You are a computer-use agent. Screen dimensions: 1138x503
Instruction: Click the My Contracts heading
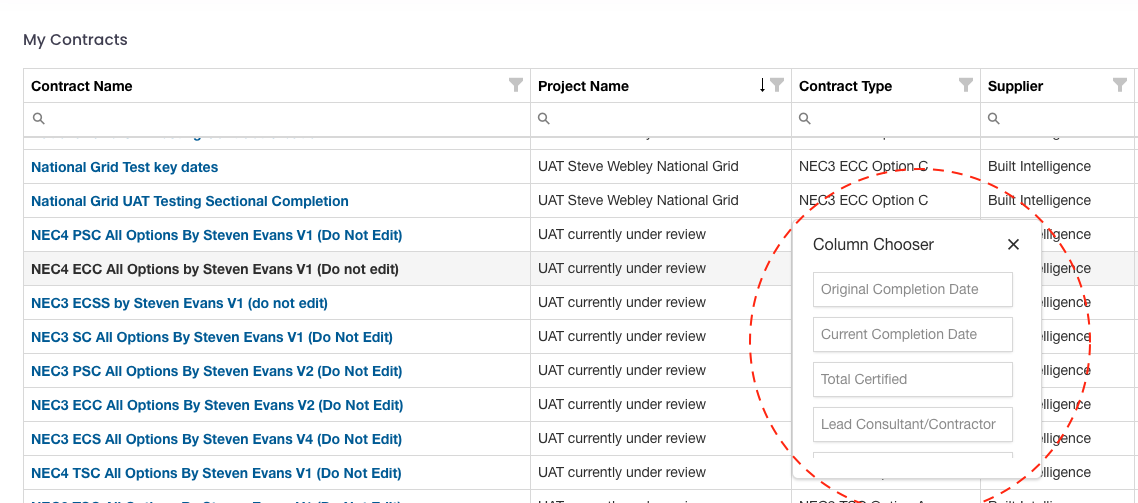click(75, 40)
